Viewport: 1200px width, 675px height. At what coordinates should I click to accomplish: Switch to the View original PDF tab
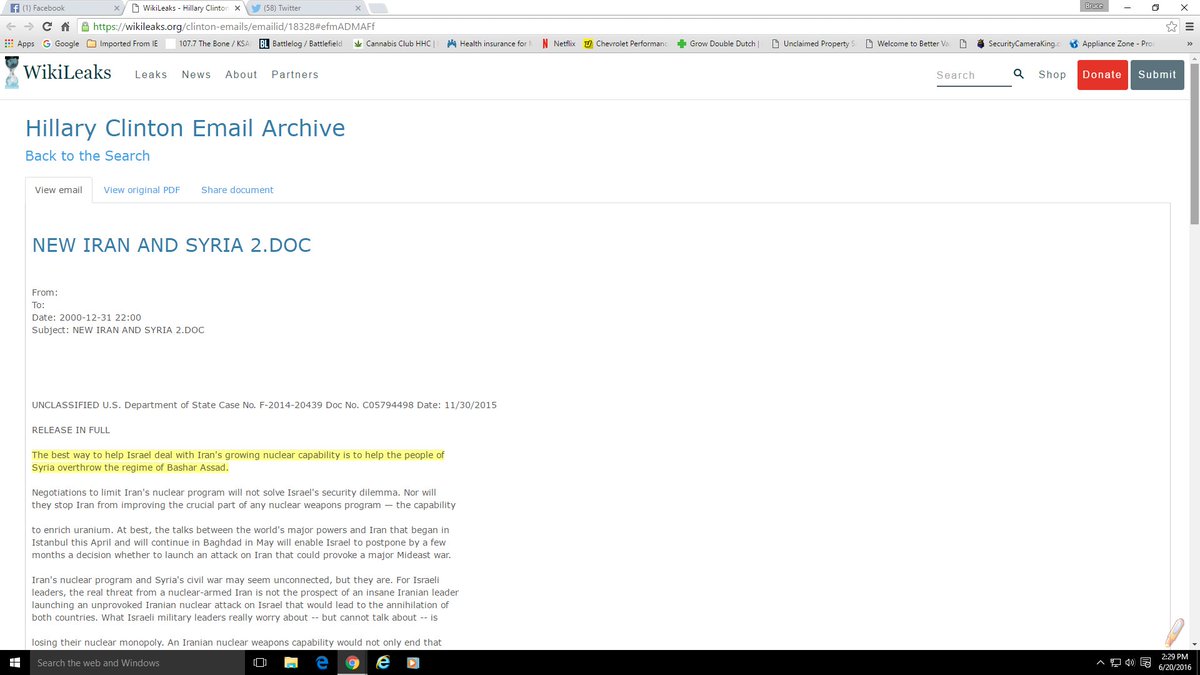point(142,190)
